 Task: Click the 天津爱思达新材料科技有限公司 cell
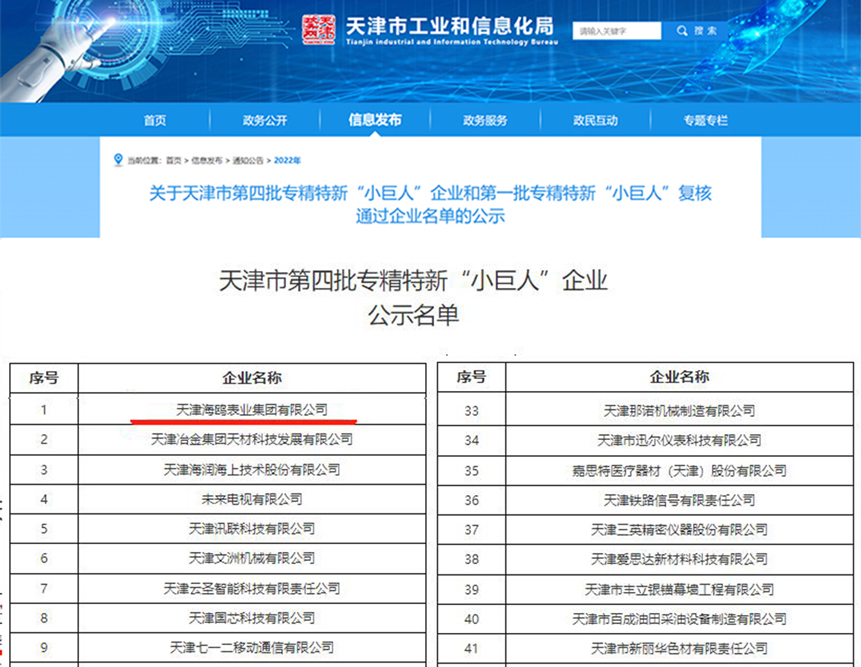680,559
